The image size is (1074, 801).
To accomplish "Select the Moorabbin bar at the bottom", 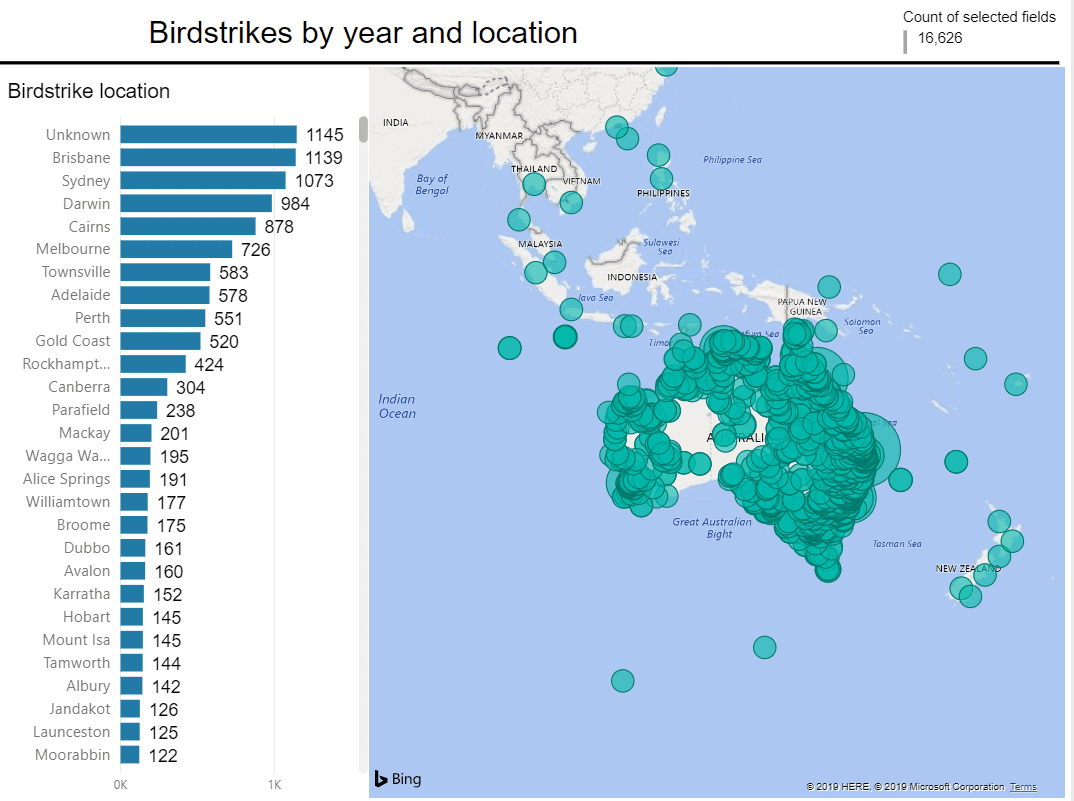I will 130,755.
